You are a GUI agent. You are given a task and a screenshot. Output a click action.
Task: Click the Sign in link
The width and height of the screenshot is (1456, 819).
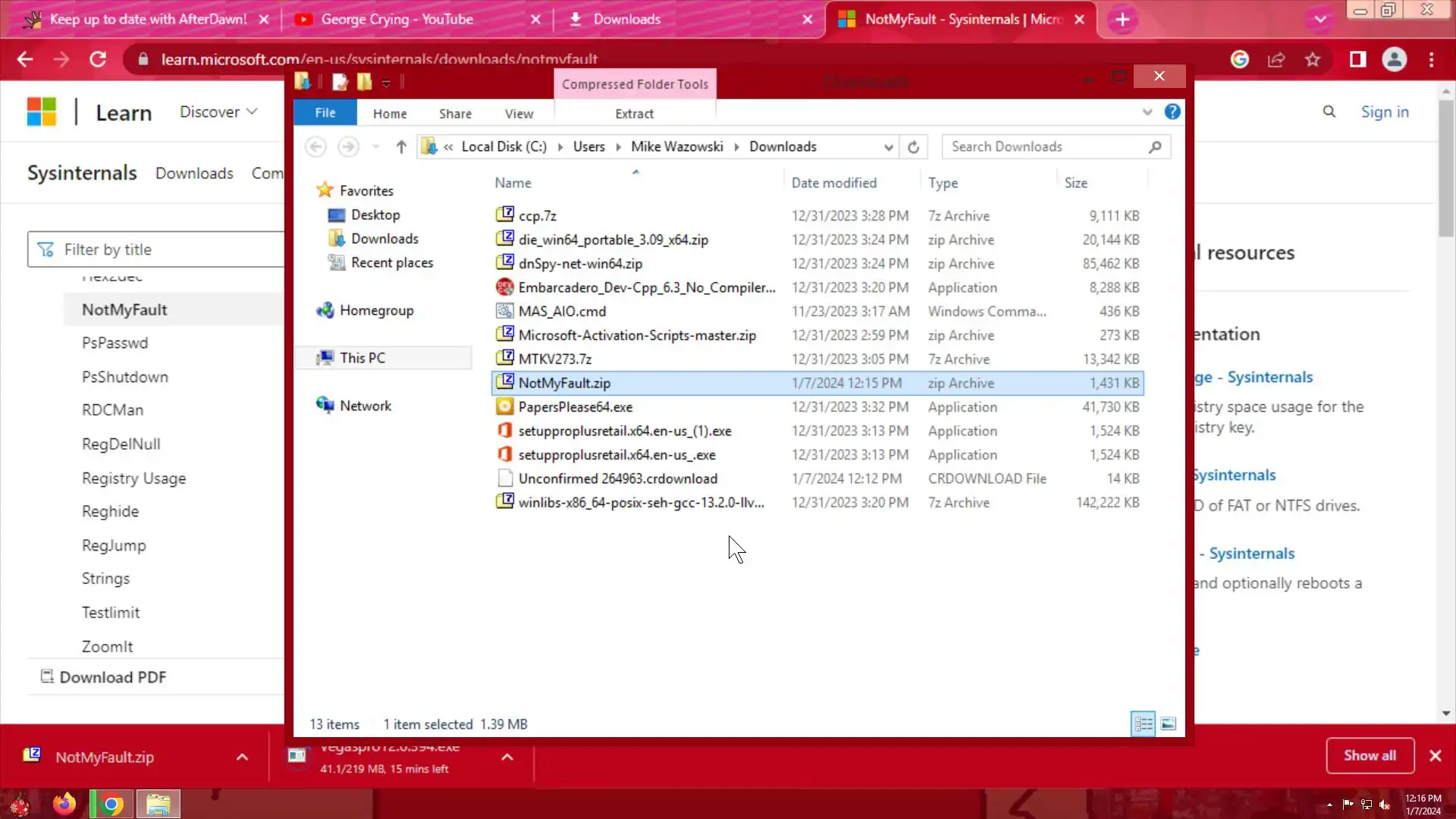click(1384, 112)
